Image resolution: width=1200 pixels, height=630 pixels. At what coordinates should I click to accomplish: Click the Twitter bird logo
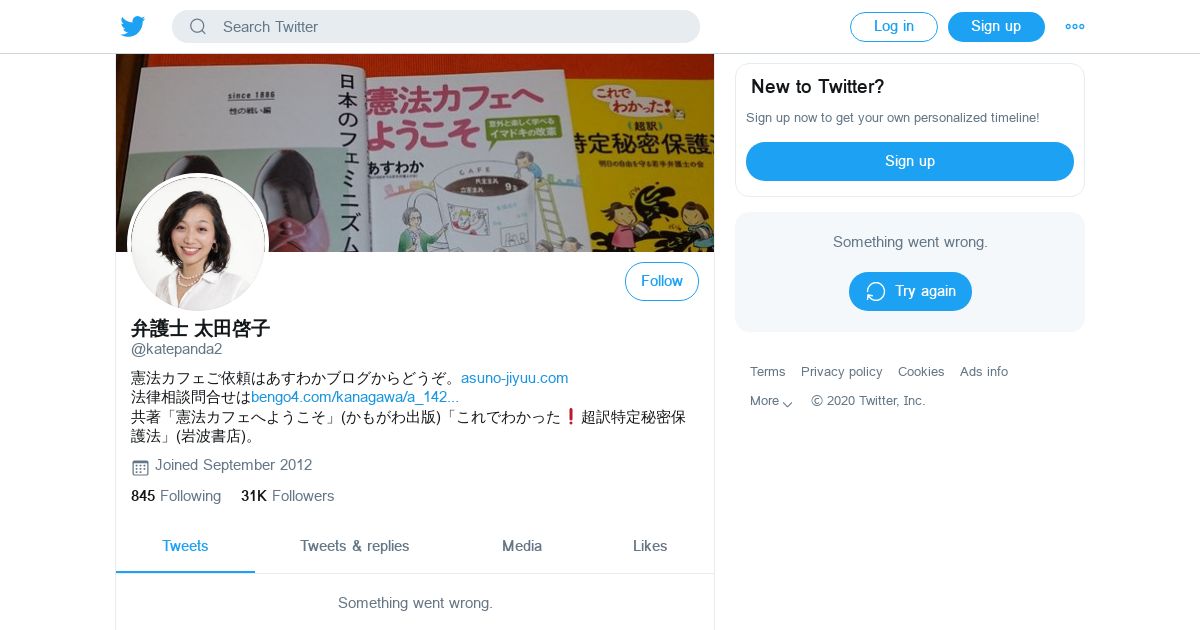point(133,27)
